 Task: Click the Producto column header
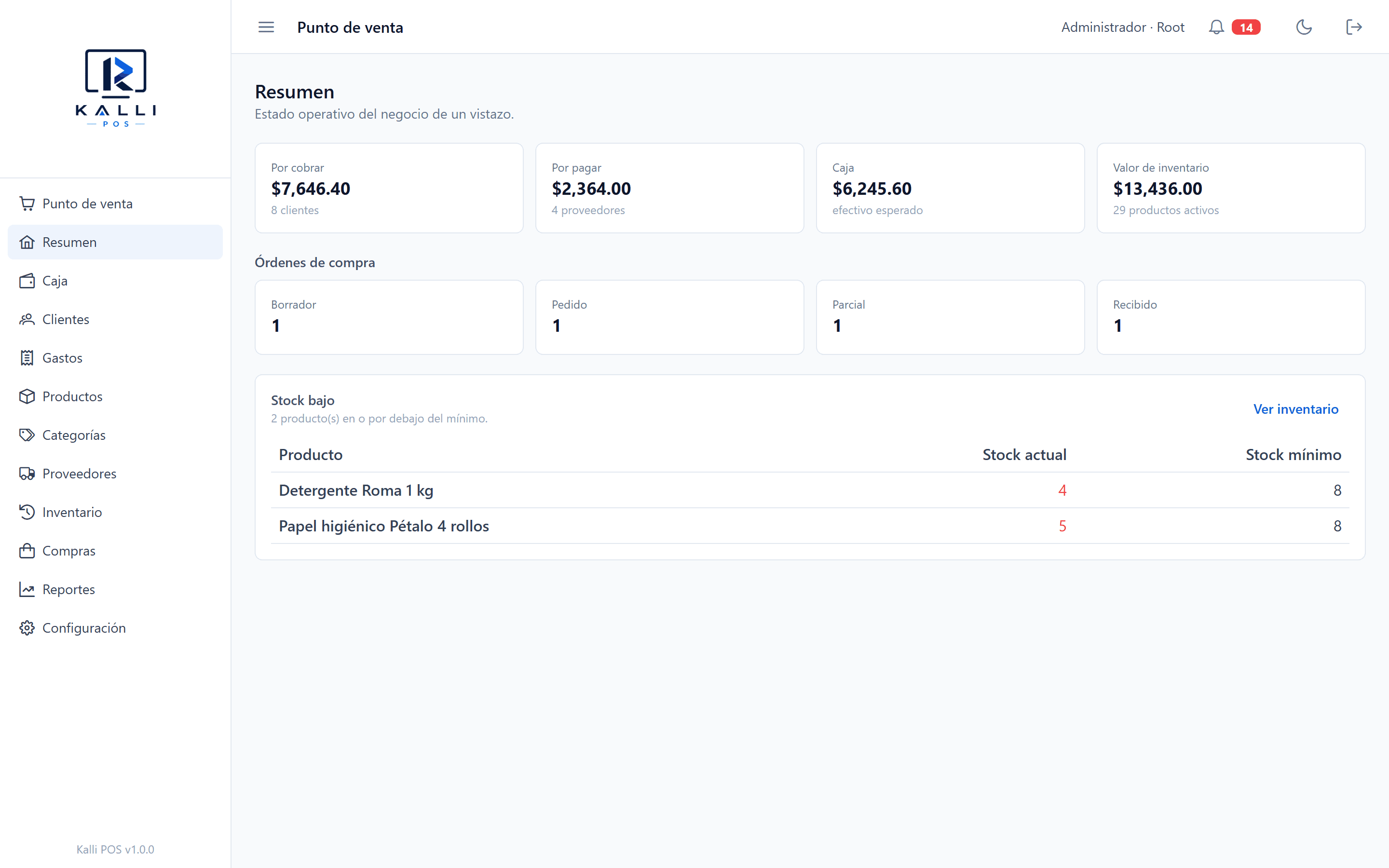[311, 455]
